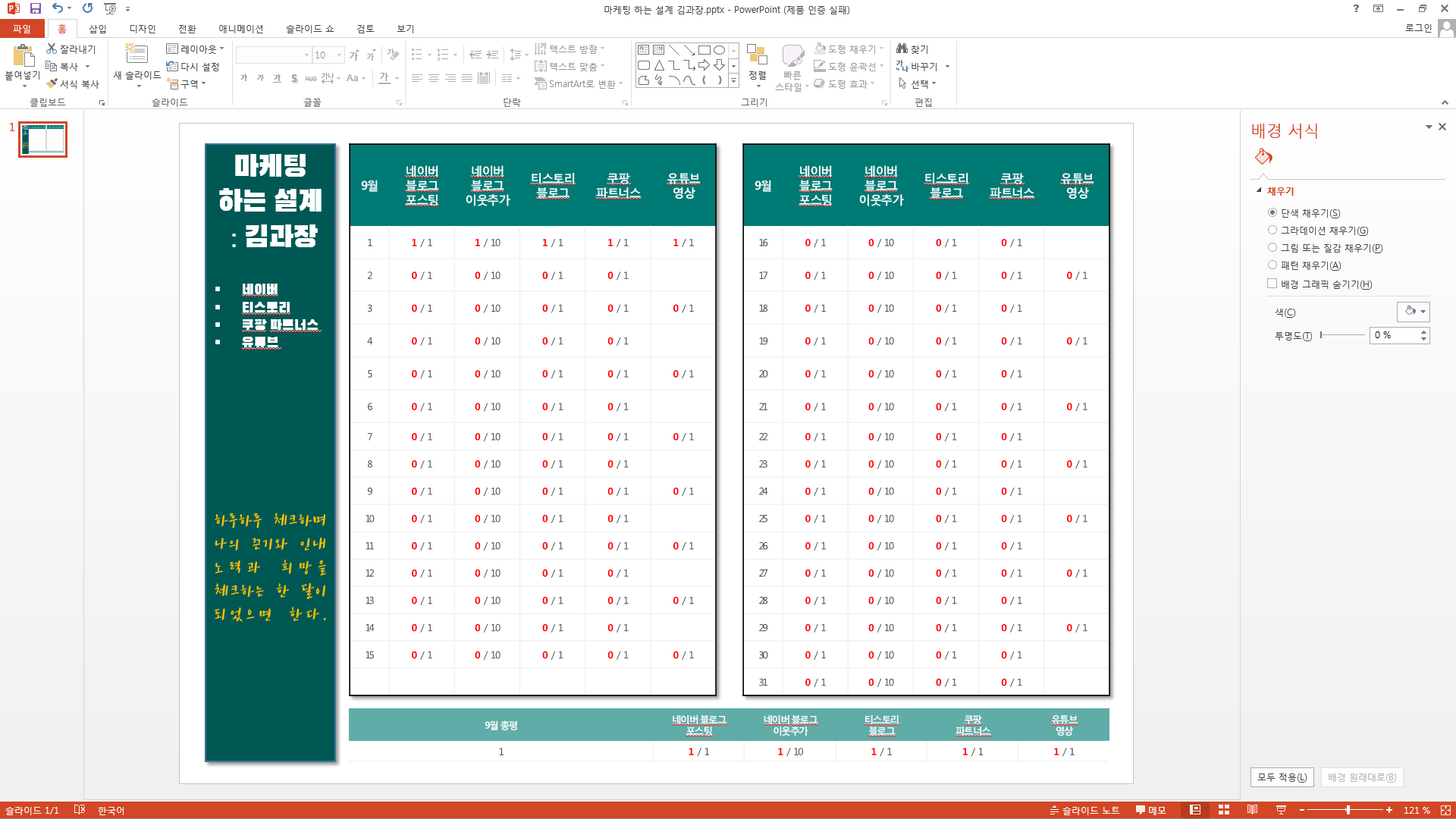The width and height of the screenshot is (1456, 819).
Task: Click the Format Painter (서식 복사) icon
Action: [x=72, y=84]
